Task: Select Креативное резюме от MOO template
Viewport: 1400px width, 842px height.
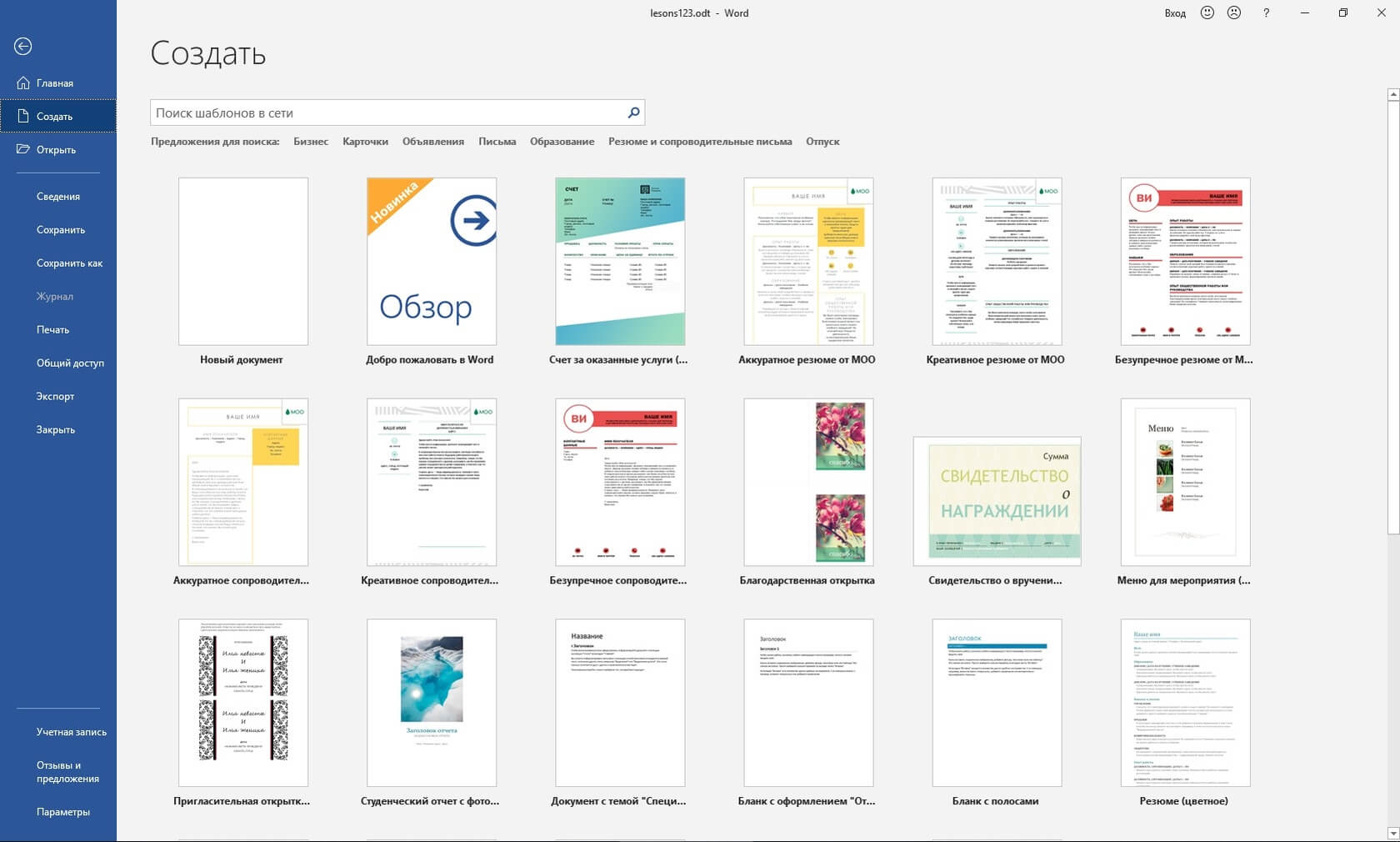Action: coord(997,261)
